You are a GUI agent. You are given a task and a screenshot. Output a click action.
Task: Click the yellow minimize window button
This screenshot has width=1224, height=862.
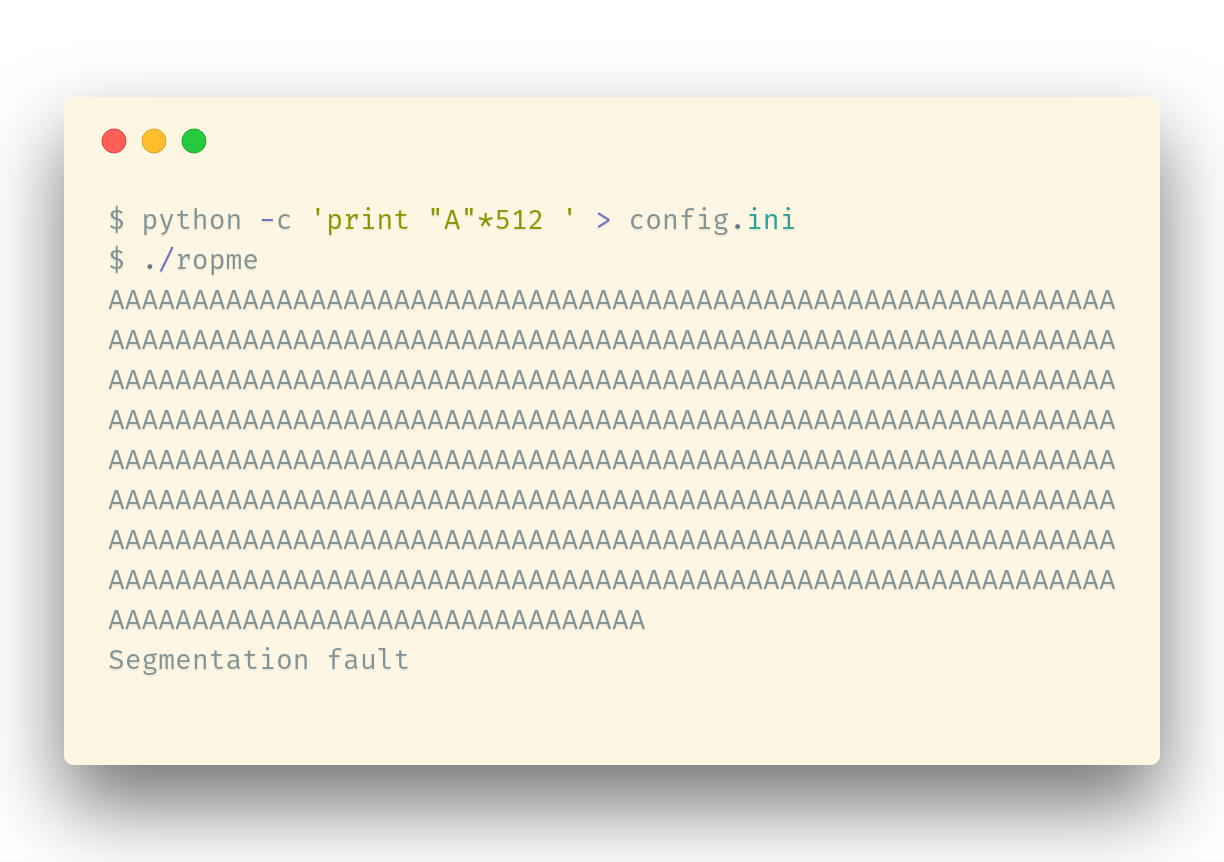(154, 141)
